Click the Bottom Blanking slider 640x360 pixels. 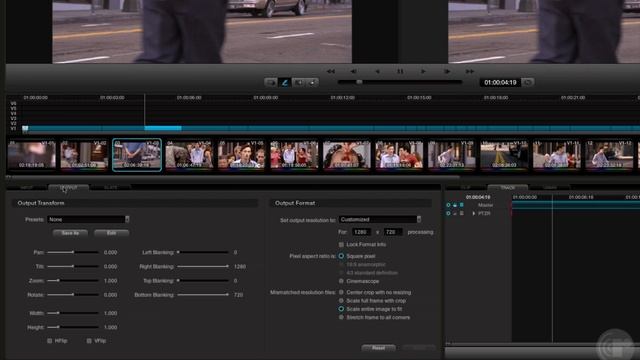(203, 295)
